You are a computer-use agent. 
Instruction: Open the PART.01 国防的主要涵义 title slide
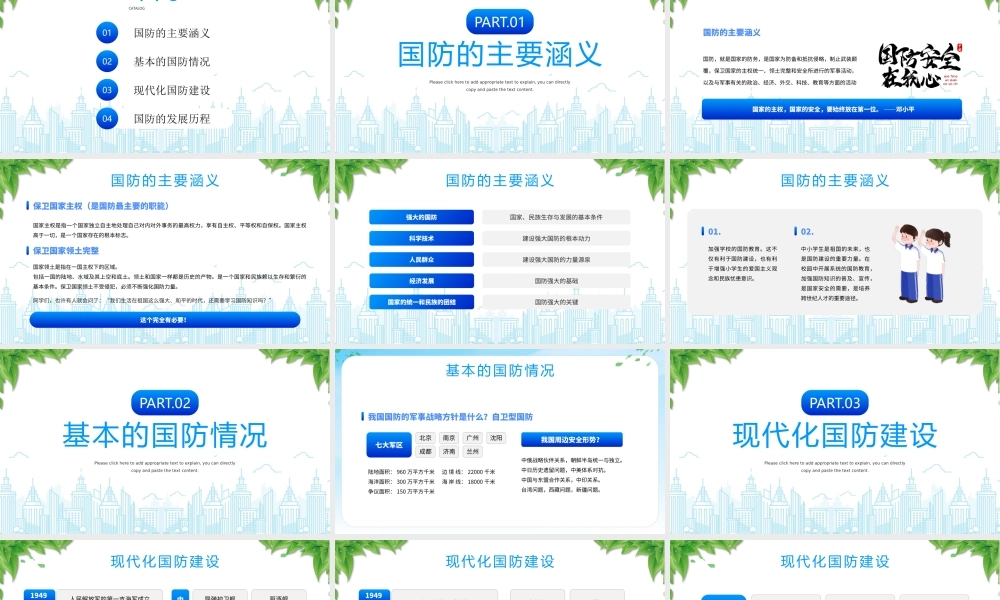(x=499, y=77)
